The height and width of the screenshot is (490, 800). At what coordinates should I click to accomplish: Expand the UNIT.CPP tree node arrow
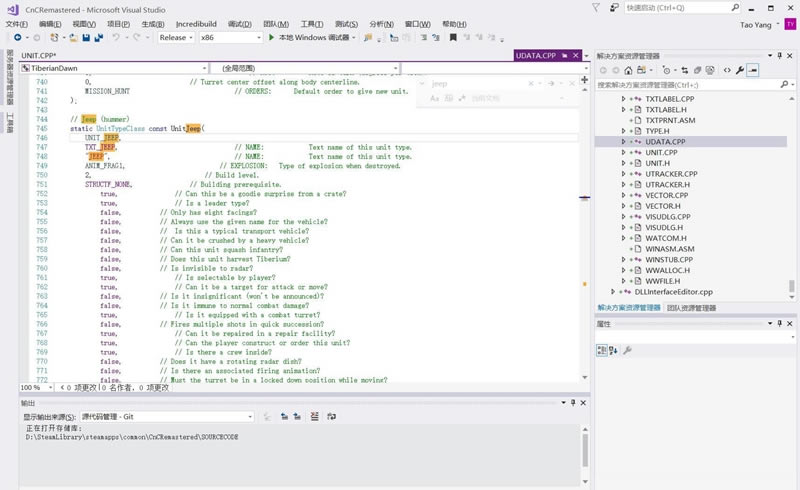point(623,153)
